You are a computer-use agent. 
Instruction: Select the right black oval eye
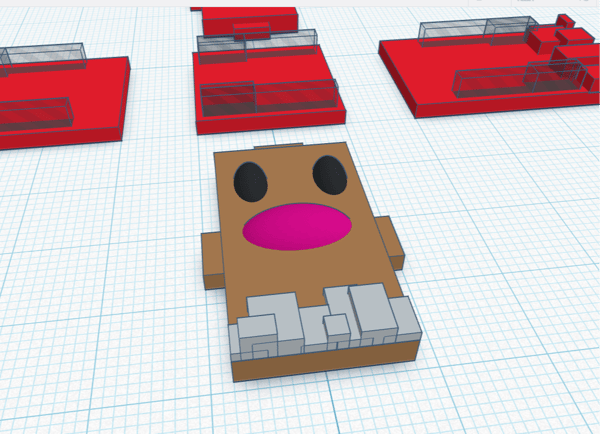coord(329,175)
